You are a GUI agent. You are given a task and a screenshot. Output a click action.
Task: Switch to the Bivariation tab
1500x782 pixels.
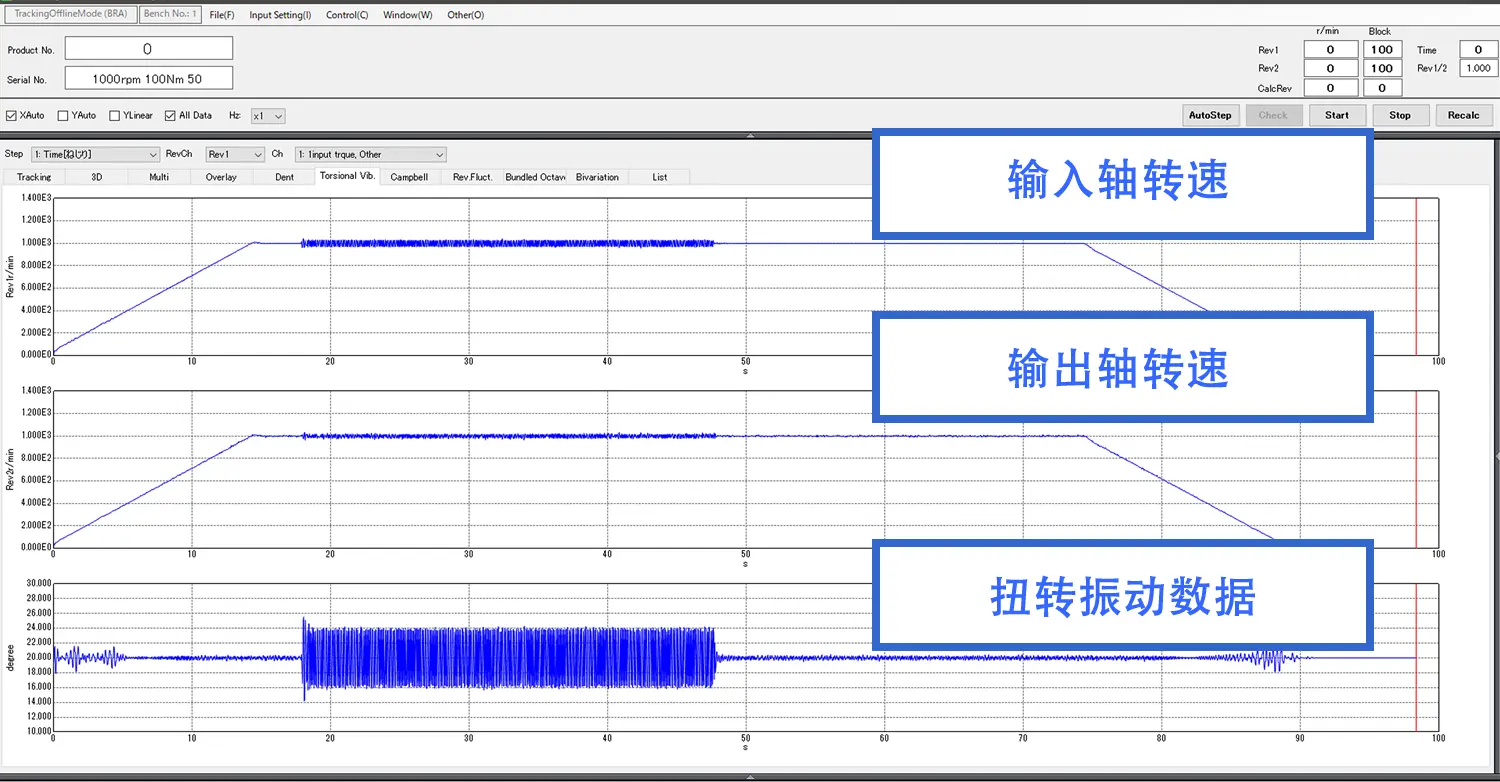point(597,177)
